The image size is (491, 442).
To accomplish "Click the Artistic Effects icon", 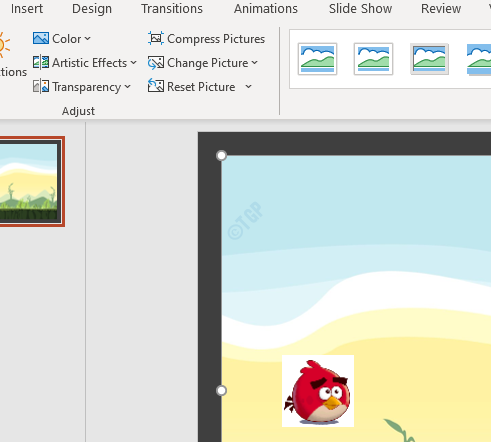I will point(41,62).
